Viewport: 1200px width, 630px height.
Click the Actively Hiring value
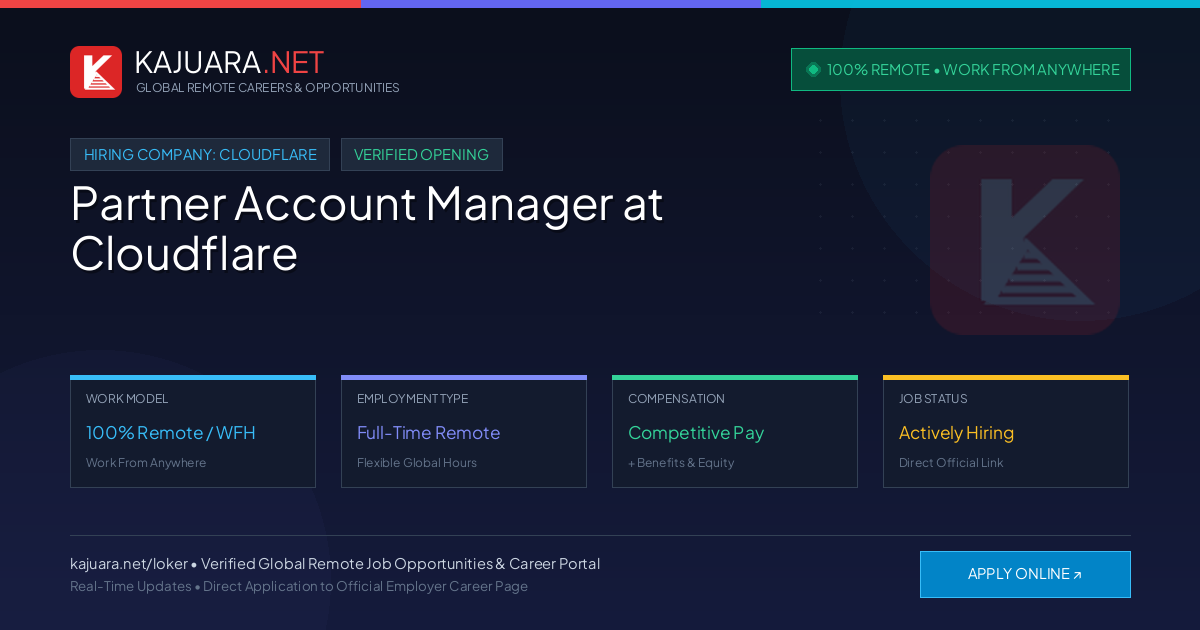[956, 433]
